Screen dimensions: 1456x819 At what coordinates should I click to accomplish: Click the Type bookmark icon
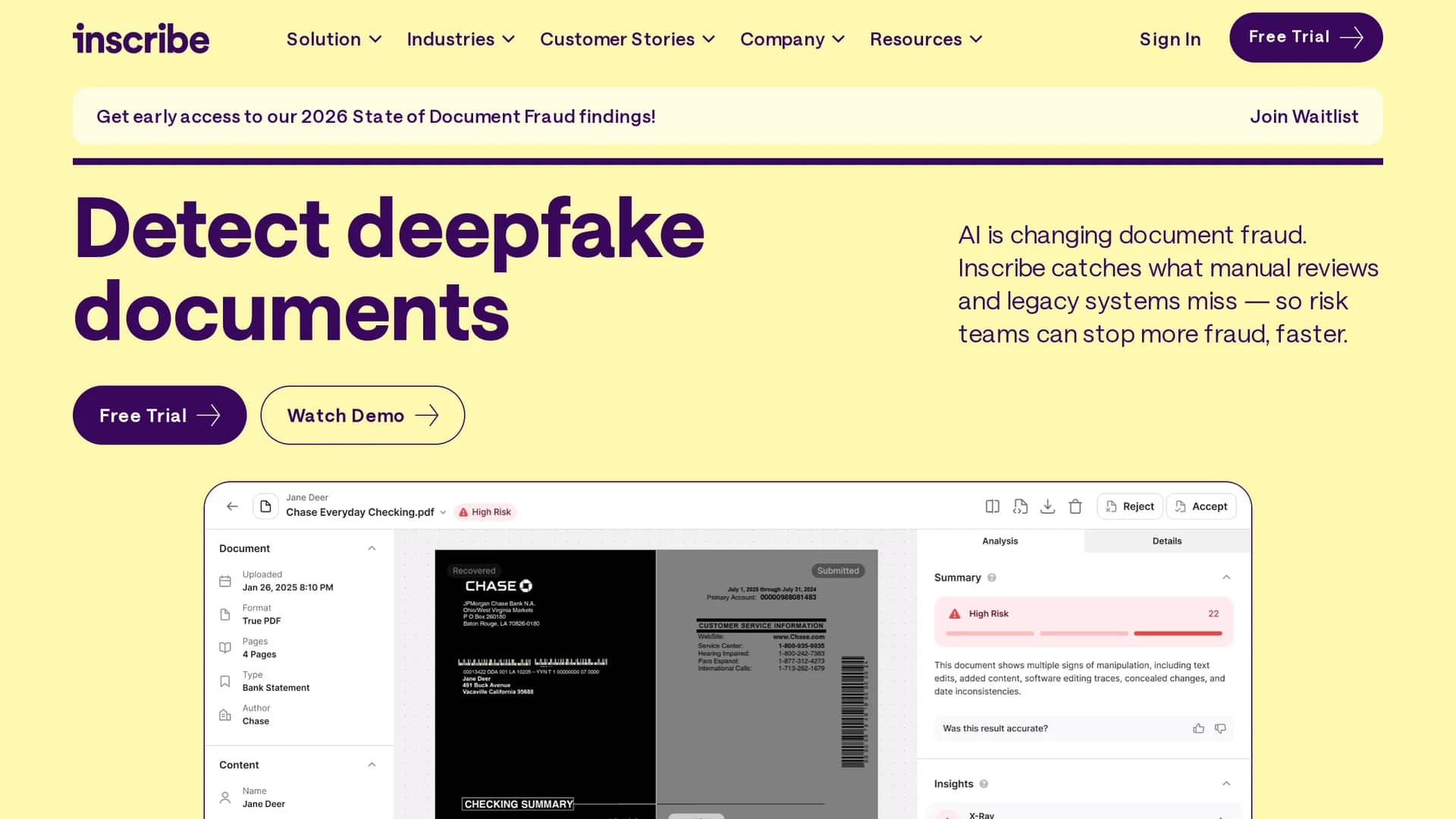tap(225, 681)
